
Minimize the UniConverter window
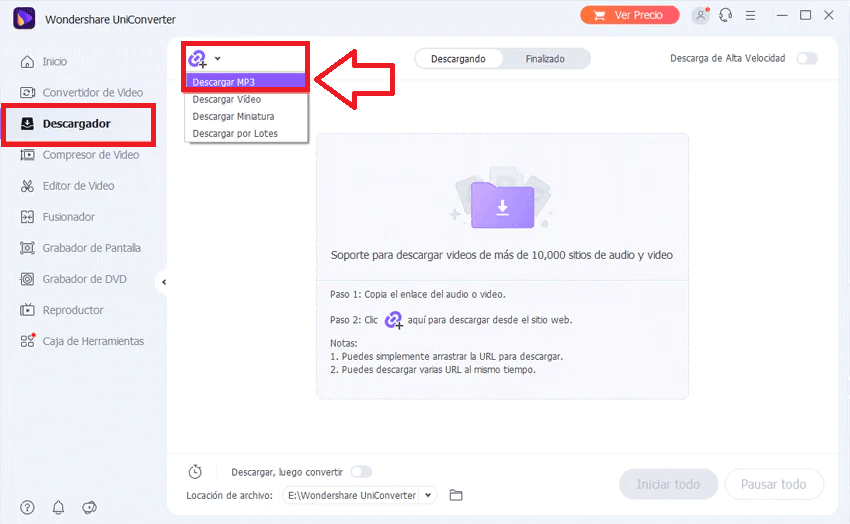pos(782,15)
